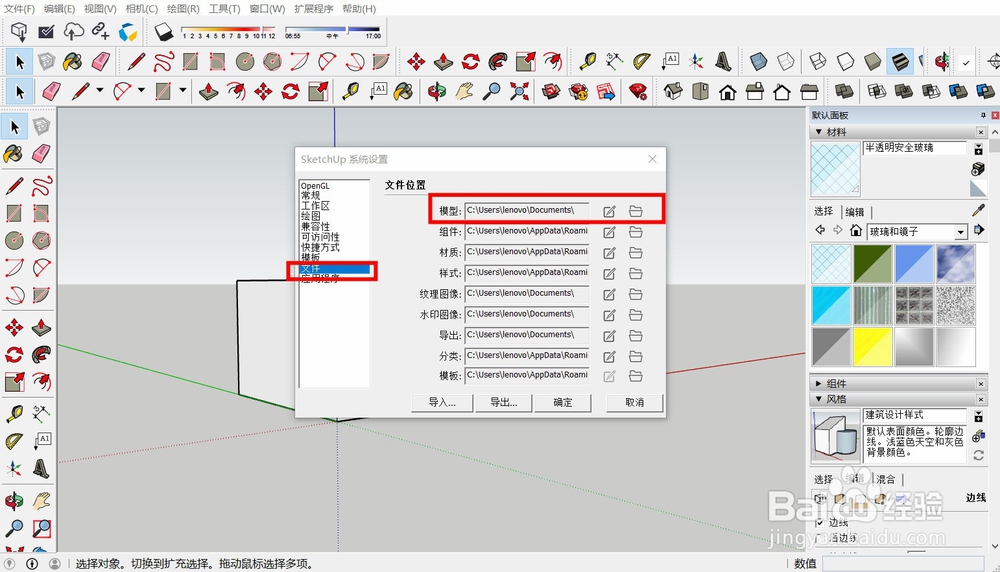Switch to style 混合 tab
The height and width of the screenshot is (572, 1000).
(885, 479)
